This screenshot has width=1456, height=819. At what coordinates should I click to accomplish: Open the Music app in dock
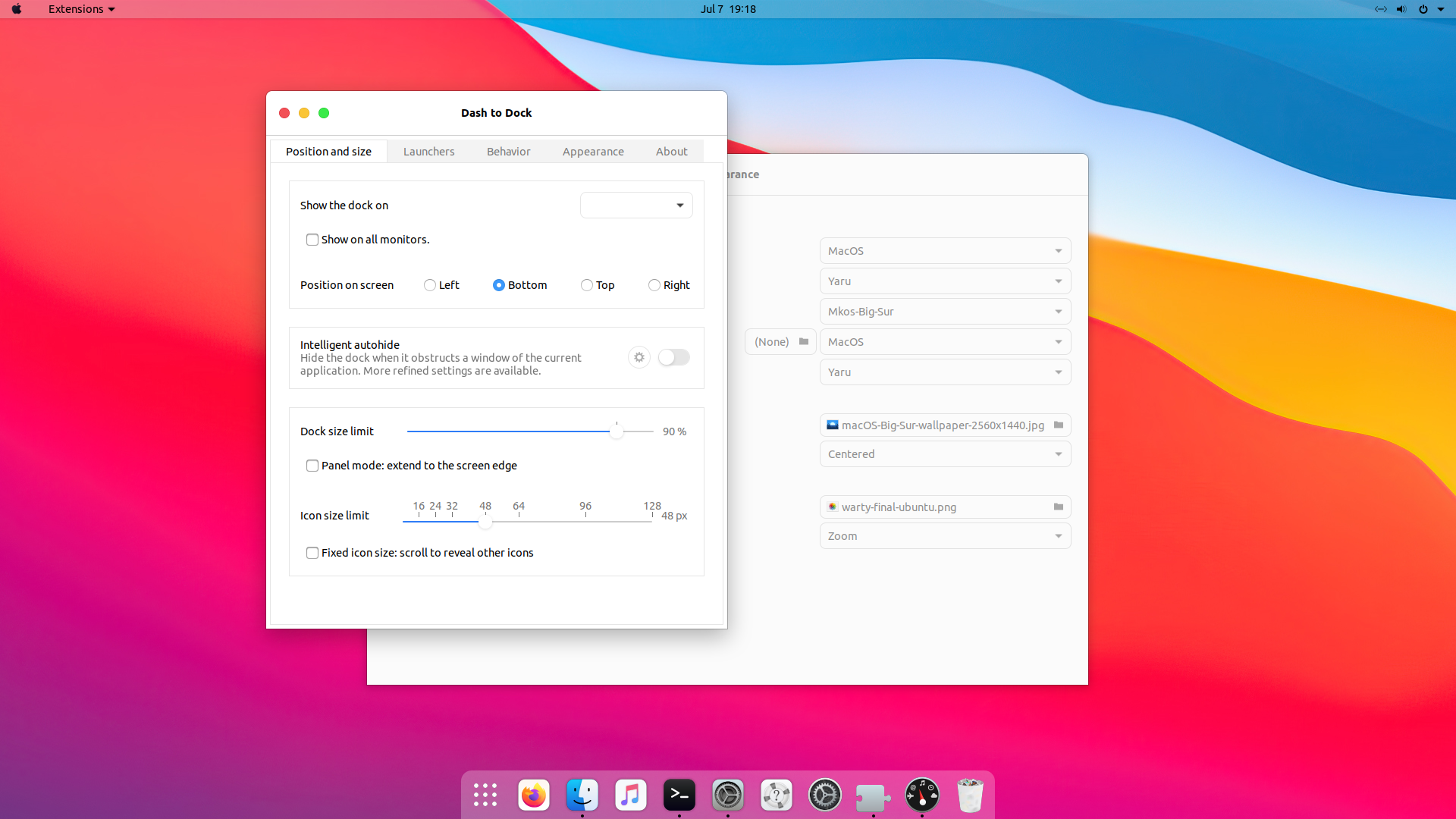tap(631, 795)
